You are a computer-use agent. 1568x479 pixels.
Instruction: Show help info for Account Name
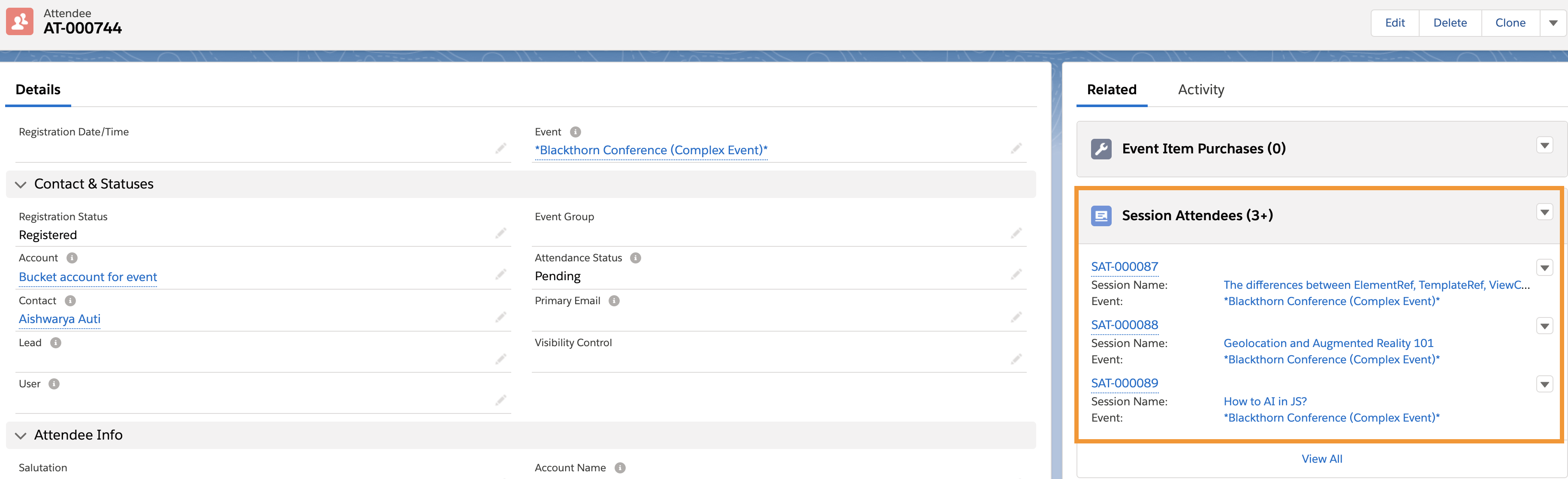(x=620, y=467)
